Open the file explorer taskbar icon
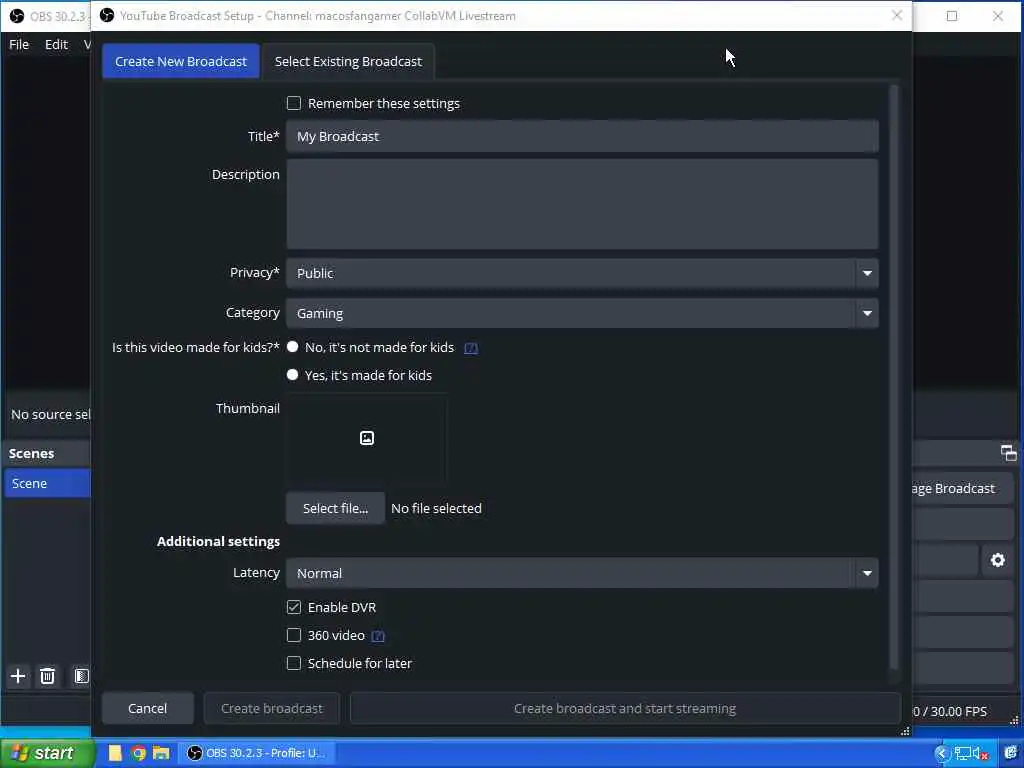Screen dimensions: 1024x768 point(161,753)
